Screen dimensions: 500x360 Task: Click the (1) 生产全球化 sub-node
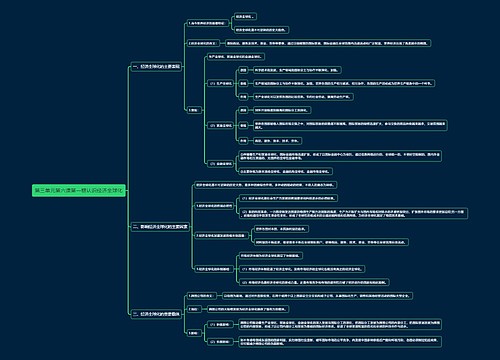tap(220, 83)
